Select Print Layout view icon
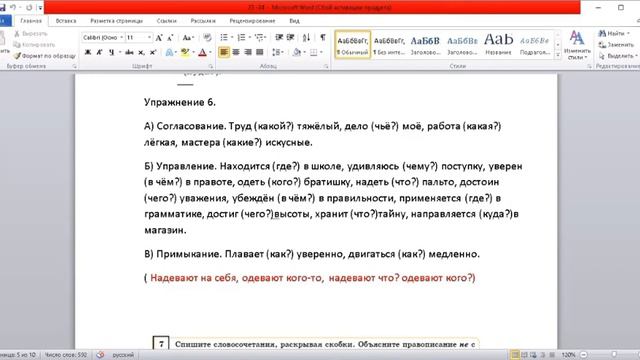 coord(515,355)
